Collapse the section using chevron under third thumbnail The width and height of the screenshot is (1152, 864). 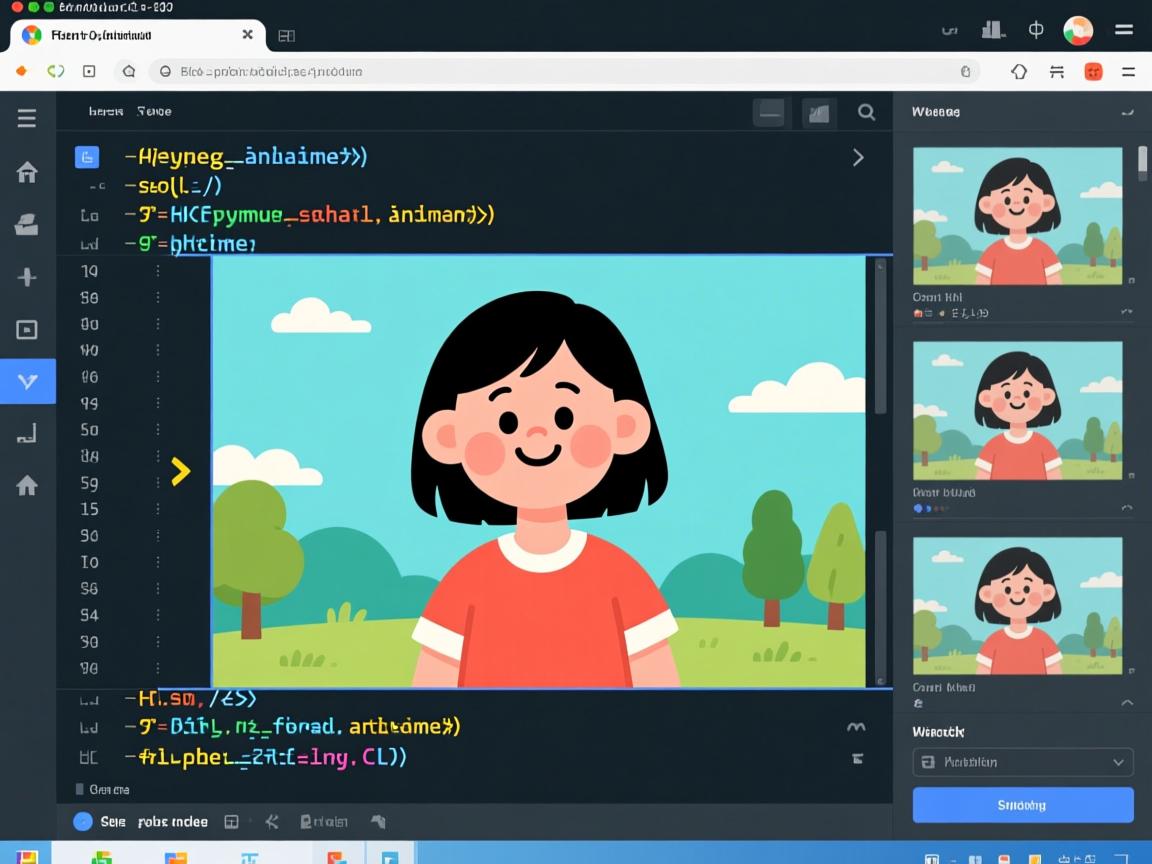coord(1127,703)
